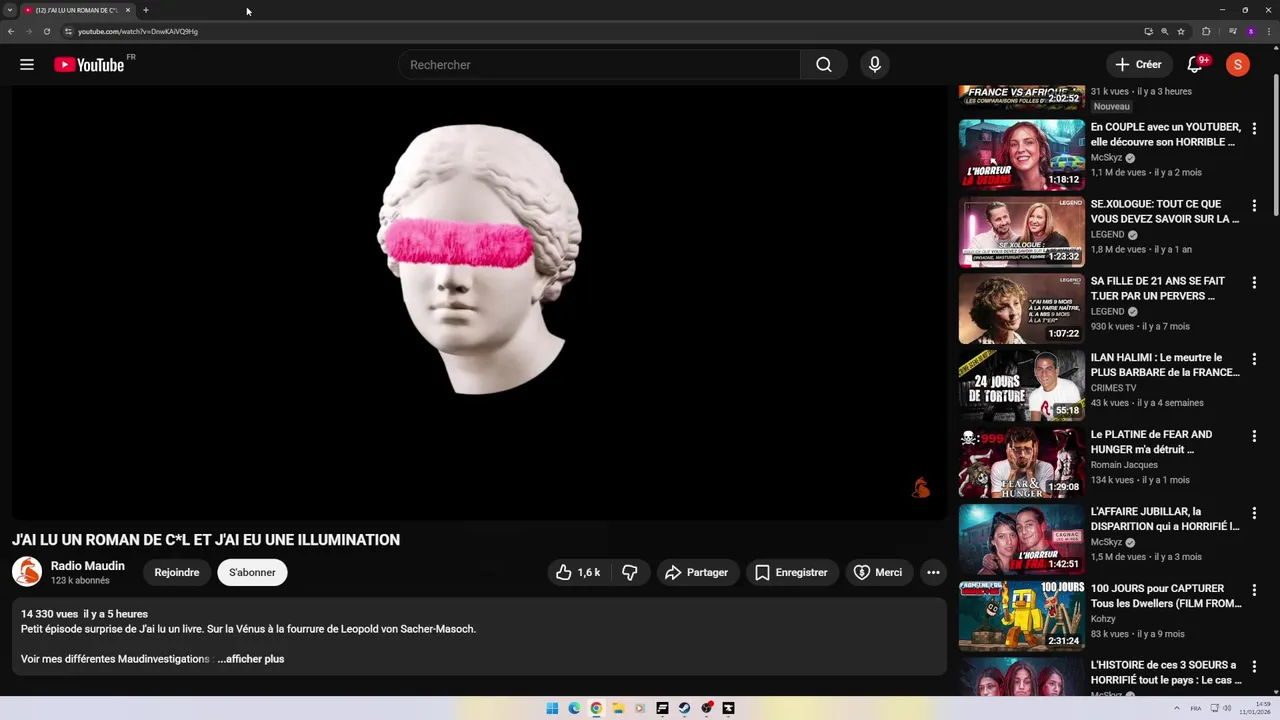Open options menu for 100 JOURS video
Image resolution: width=1280 pixels, height=720 pixels.
pyautogui.click(x=1254, y=589)
